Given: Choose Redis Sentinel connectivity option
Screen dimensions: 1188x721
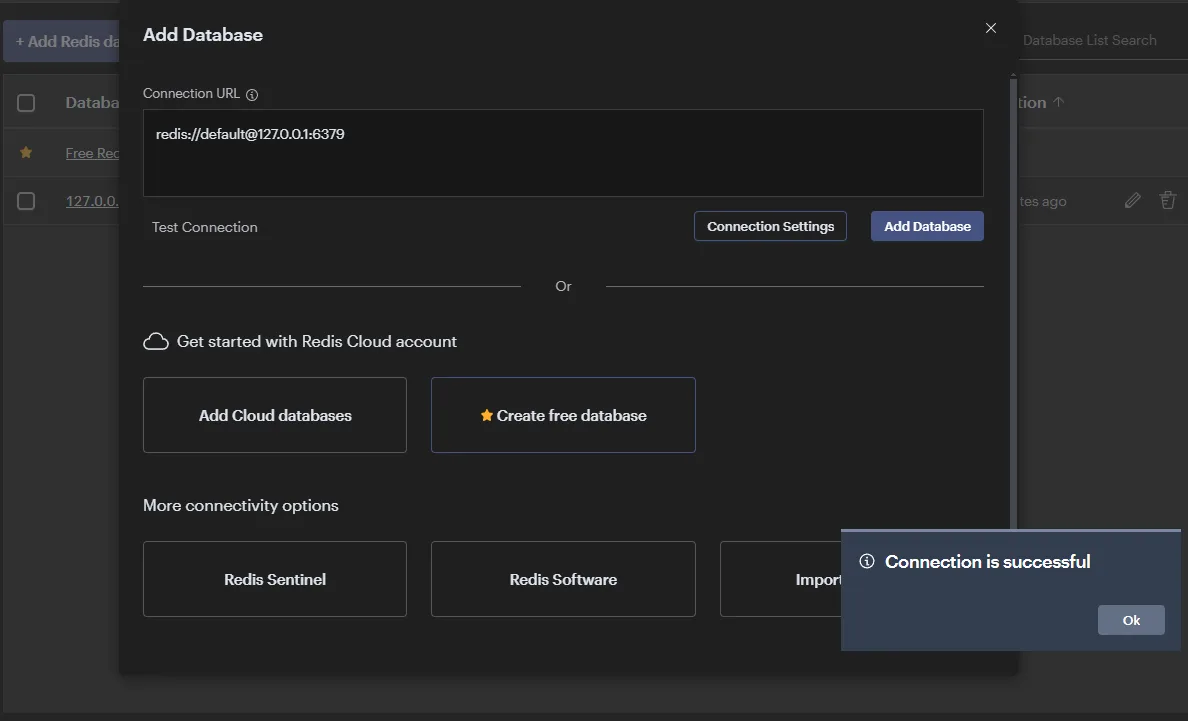Looking at the screenshot, I should (x=275, y=579).
